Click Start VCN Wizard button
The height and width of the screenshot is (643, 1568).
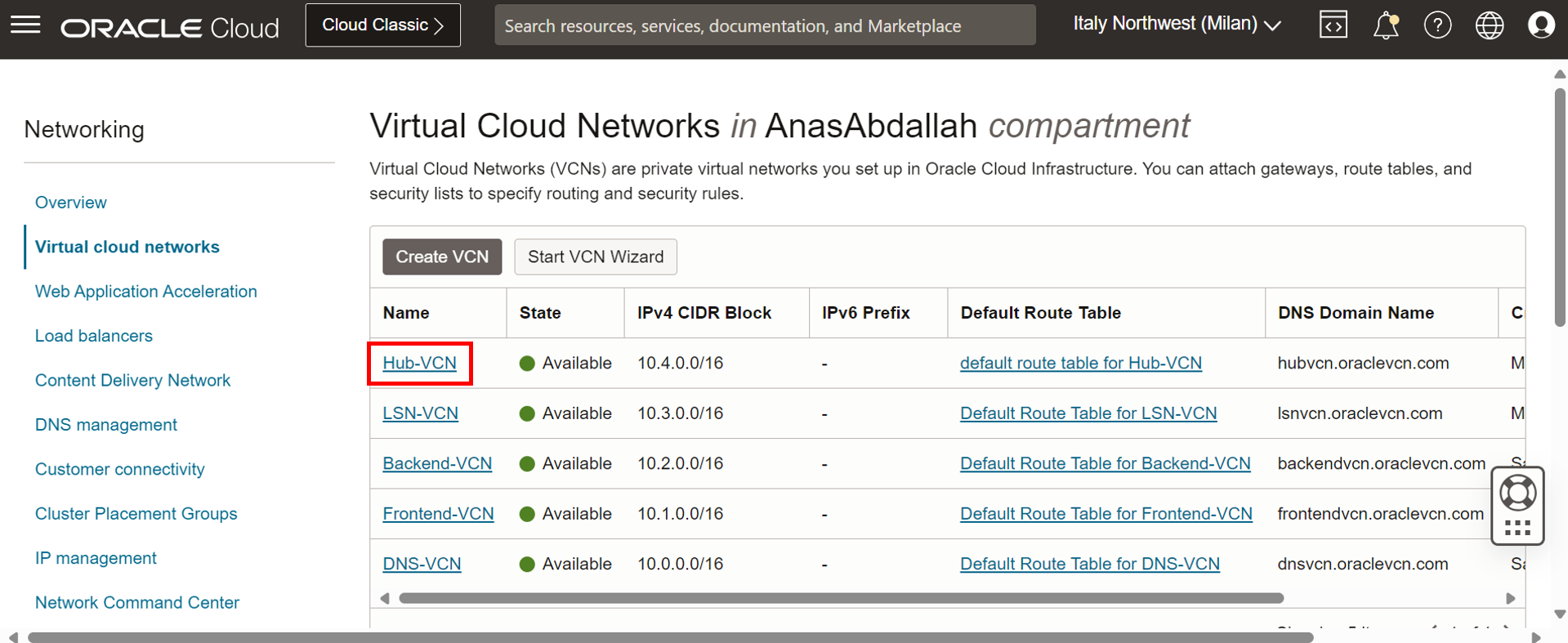tap(595, 257)
